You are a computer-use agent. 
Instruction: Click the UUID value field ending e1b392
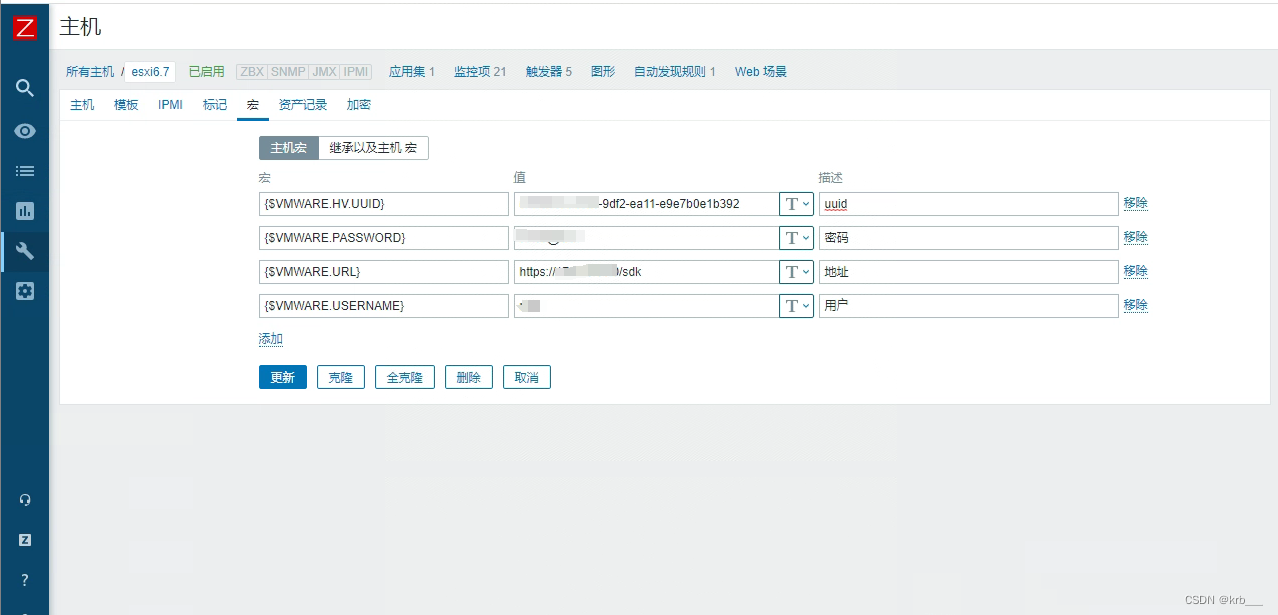pos(646,204)
